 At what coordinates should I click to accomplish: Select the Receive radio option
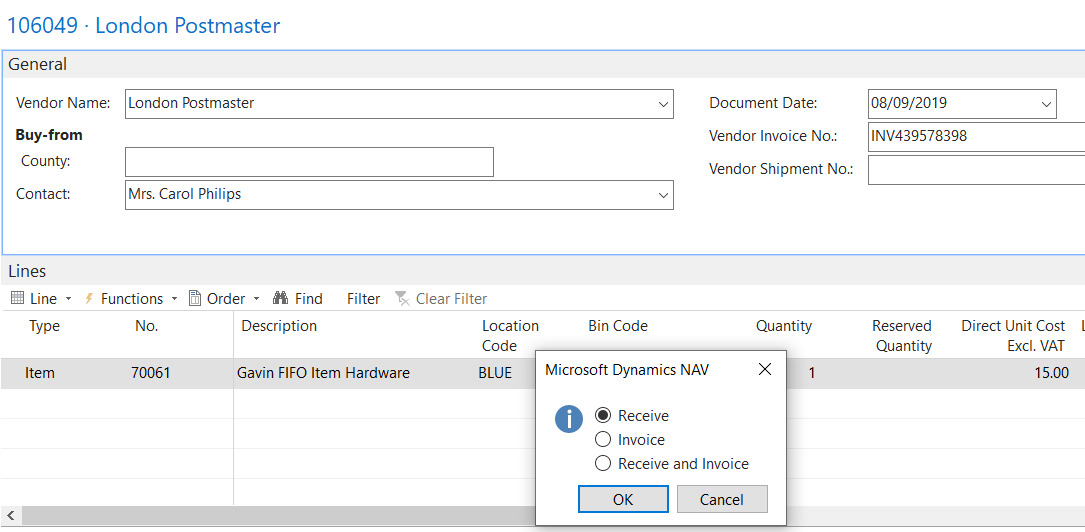tap(603, 416)
